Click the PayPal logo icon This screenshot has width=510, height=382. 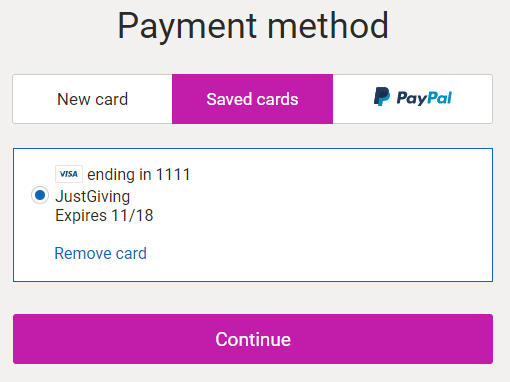(413, 97)
